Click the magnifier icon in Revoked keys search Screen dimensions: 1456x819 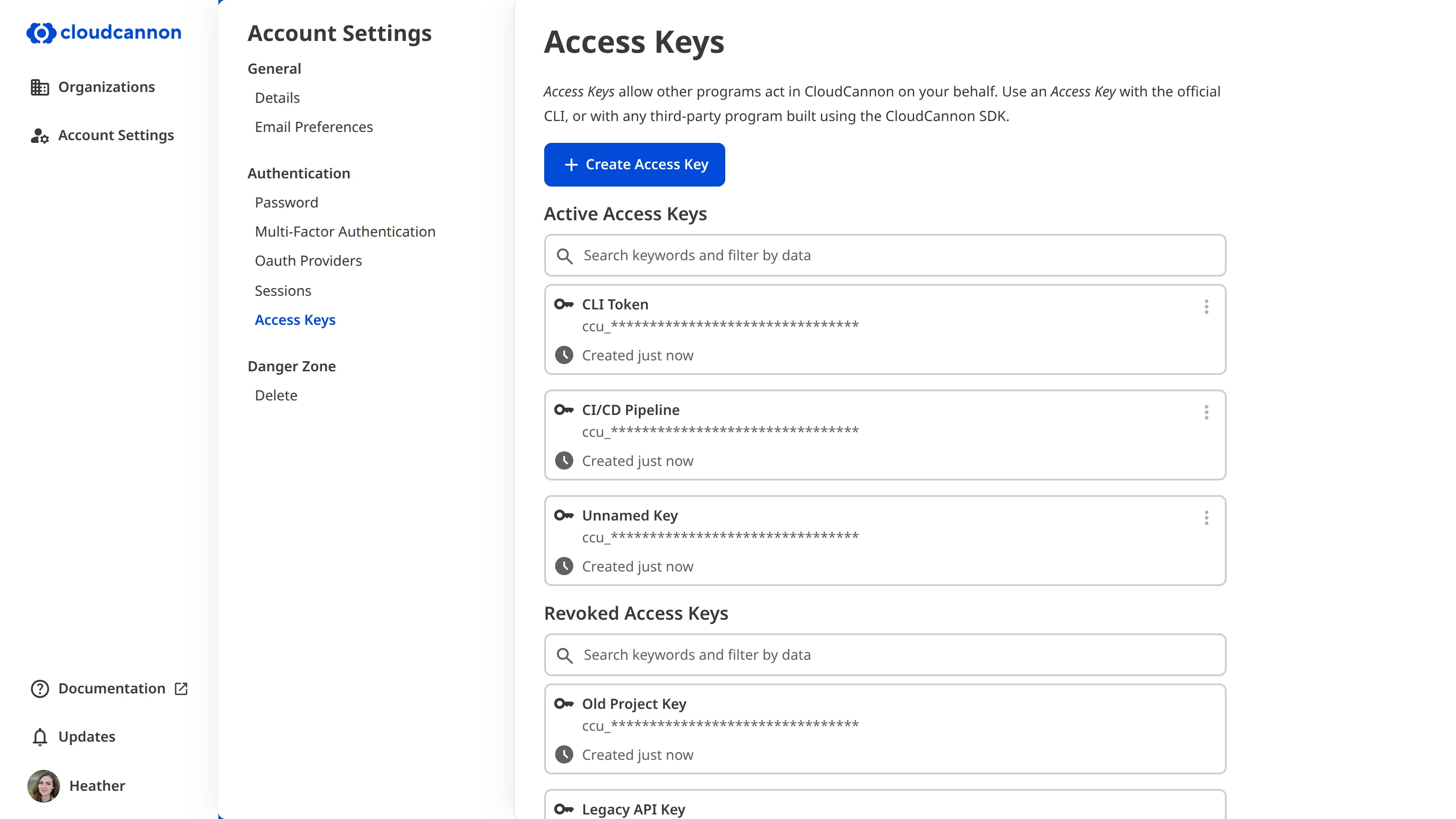(564, 656)
